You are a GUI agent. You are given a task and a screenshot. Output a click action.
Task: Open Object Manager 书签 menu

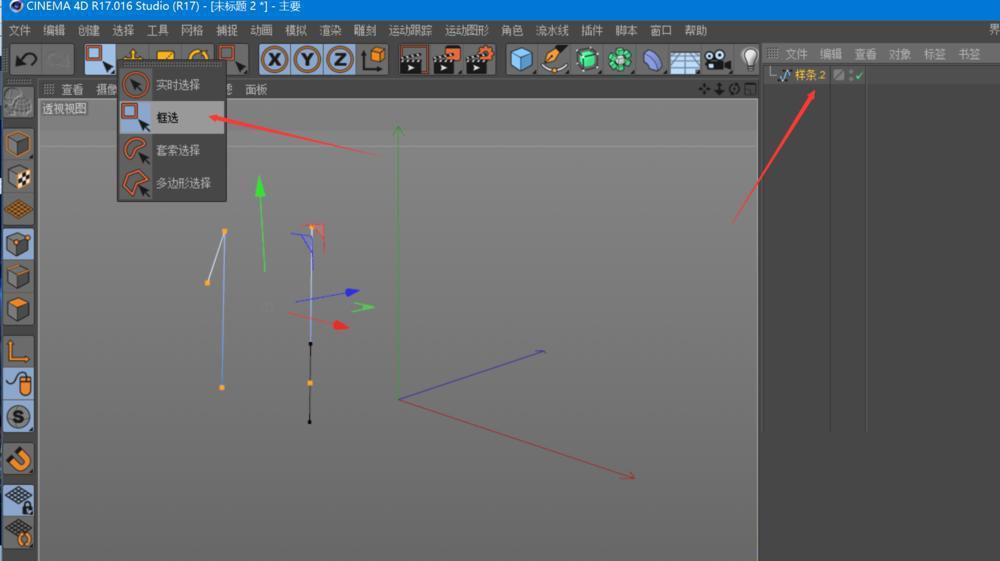click(x=969, y=55)
